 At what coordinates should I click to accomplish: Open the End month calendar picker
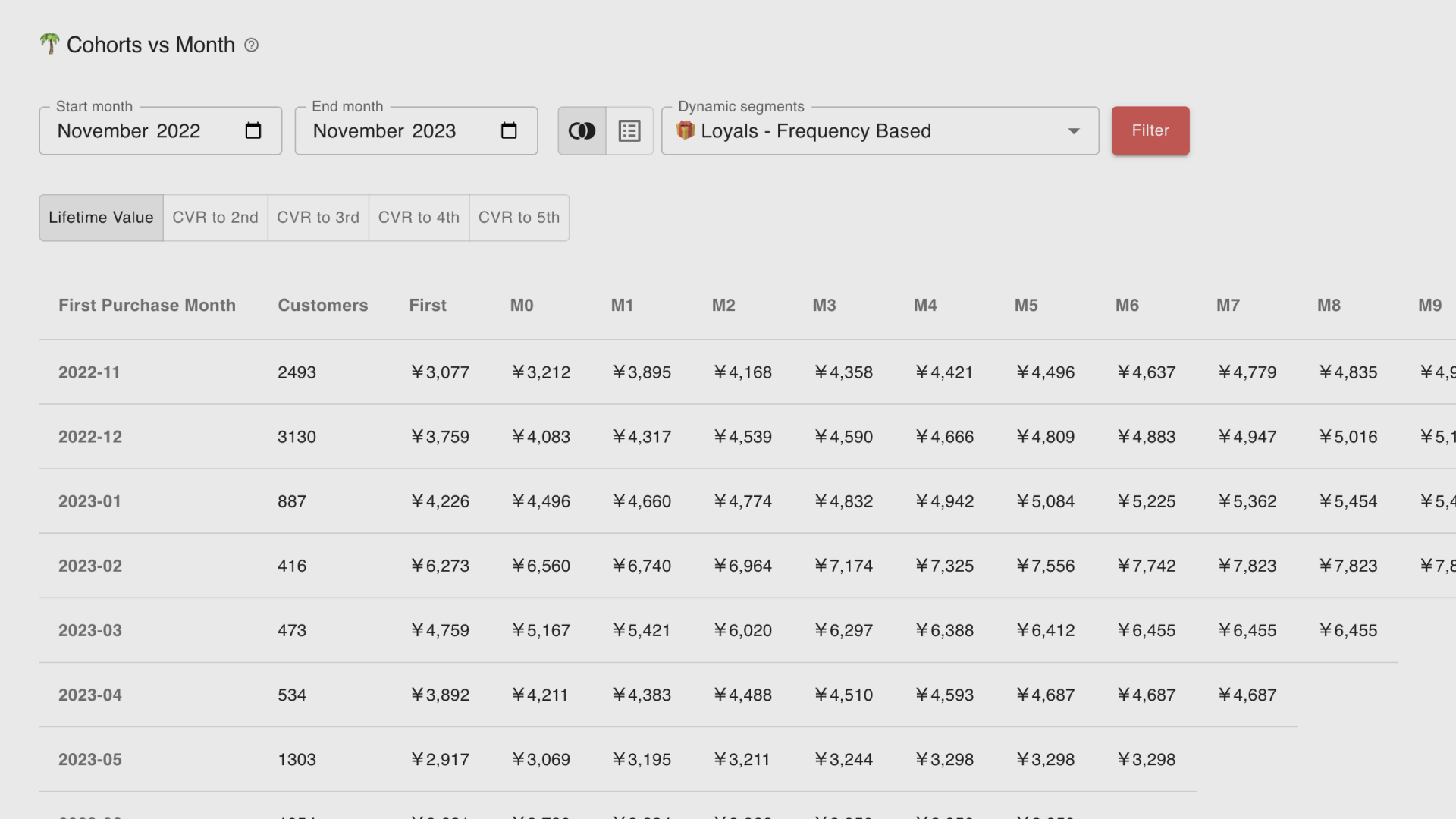click(509, 131)
